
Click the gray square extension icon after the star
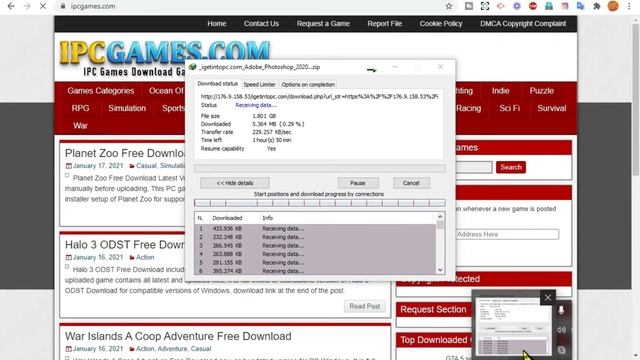(469, 6)
